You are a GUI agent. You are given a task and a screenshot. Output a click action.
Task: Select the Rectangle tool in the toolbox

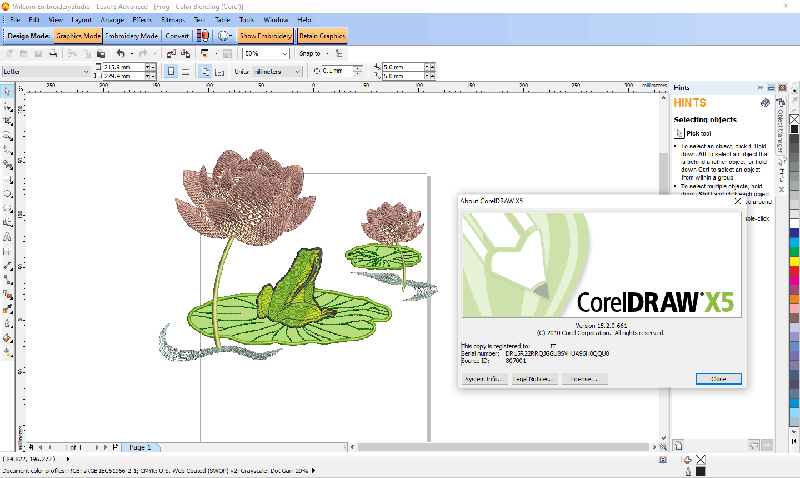pos(7,179)
